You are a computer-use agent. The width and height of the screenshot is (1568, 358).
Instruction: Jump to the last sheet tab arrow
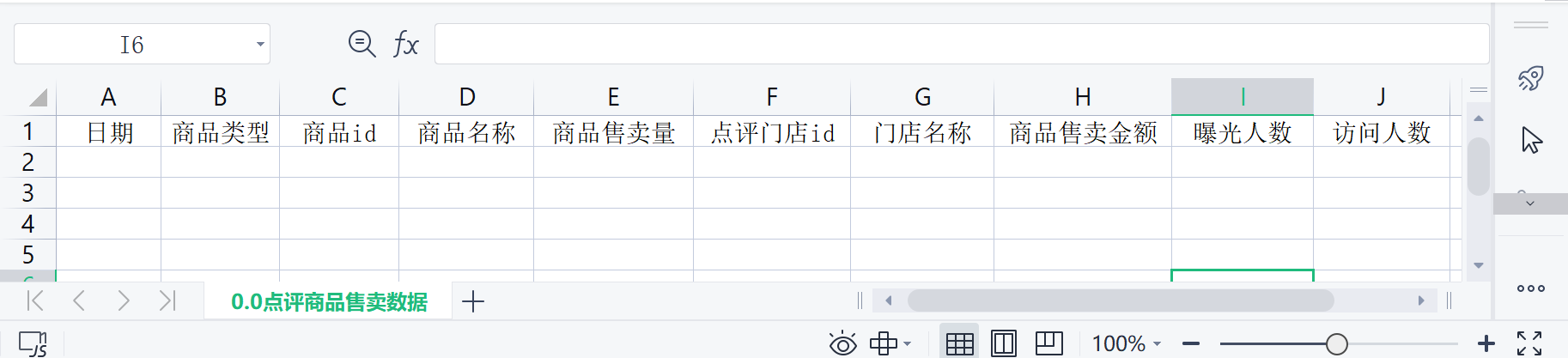pos(167,300)
